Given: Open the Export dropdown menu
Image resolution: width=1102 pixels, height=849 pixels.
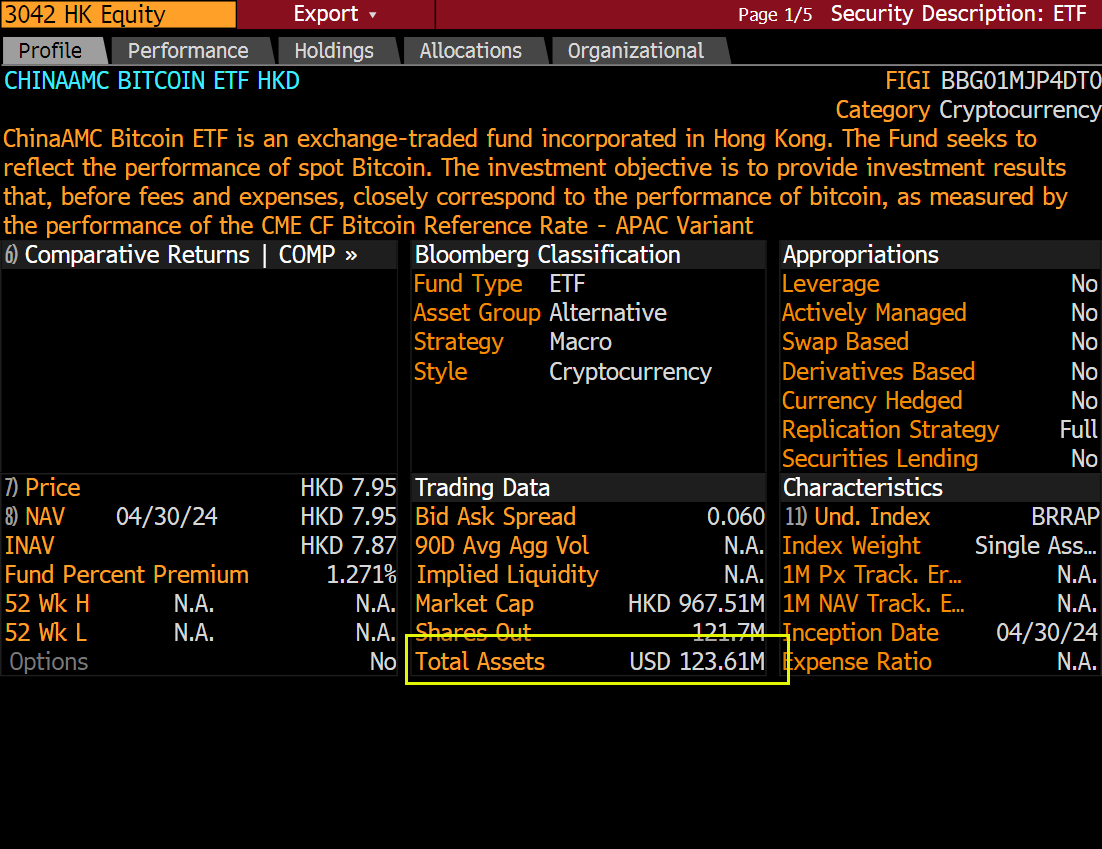Looking at the screenshot, I should (335, 14).
